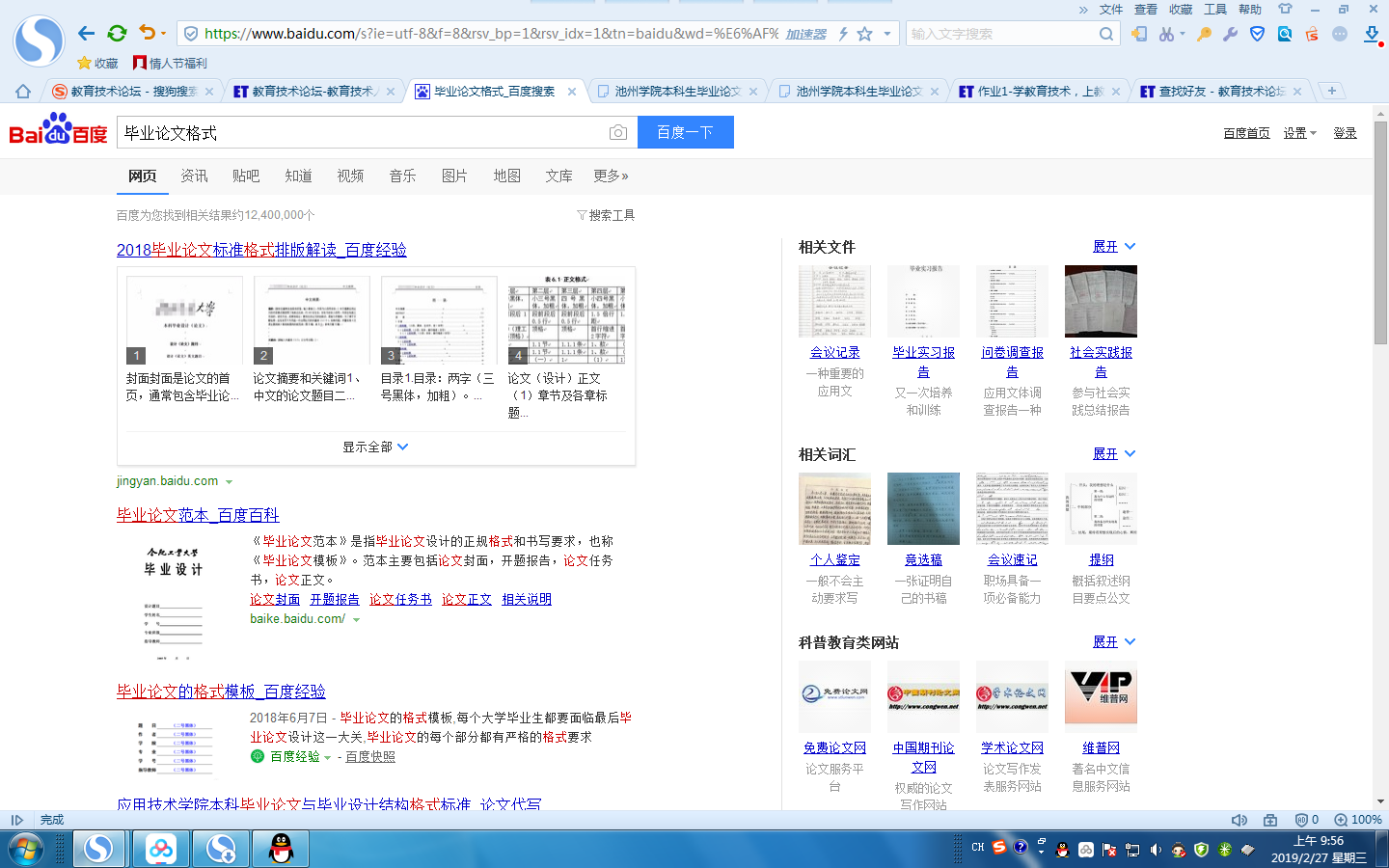Screen dimensions: 1389x868
Task: Expand 展开 for 相关词汇 section
Action: click(x=1114, y=453)
